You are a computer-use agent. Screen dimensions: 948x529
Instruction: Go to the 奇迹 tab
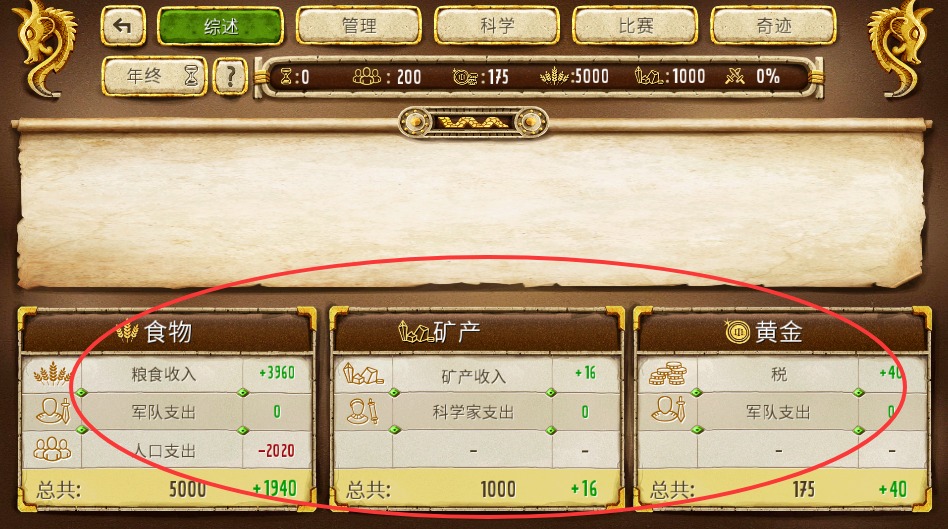pos(774,26)
